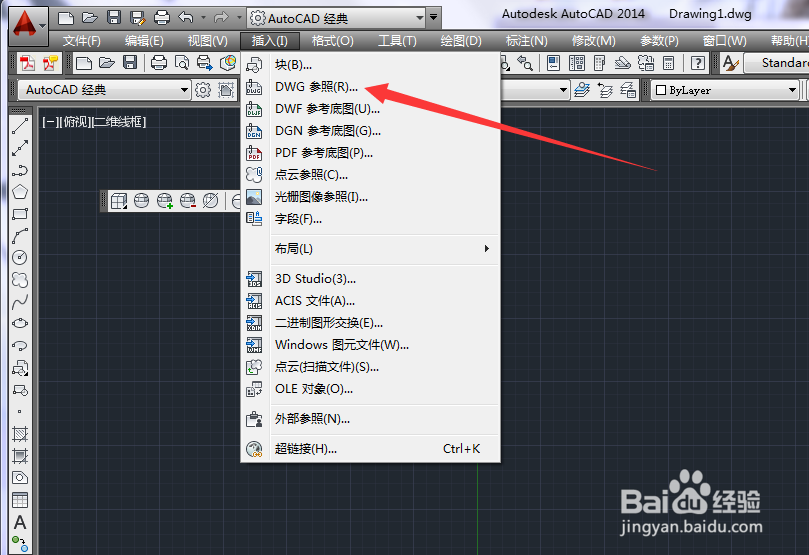The width and height of the screenshot is (809, 555).
Task: Click the Undo arrow icon
Action: pos(186,18)
